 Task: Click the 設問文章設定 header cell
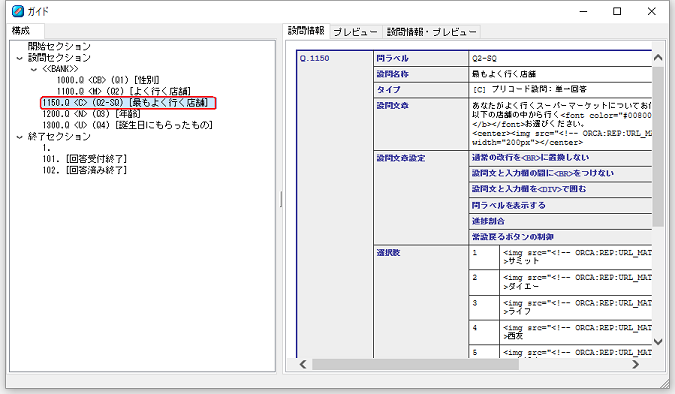tap(421, 198)
